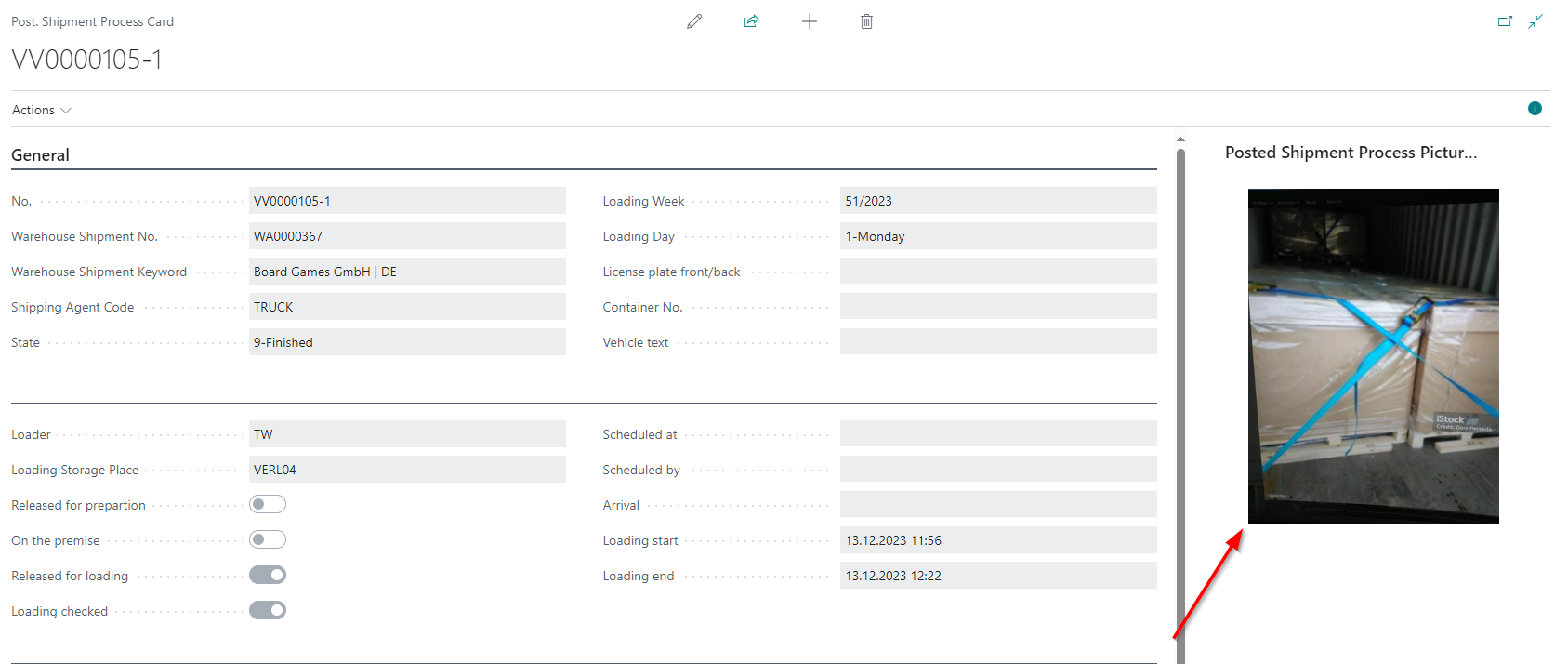Select the Shipping Agent Code field
This screenshot has width=1568, height=664.
407,307
